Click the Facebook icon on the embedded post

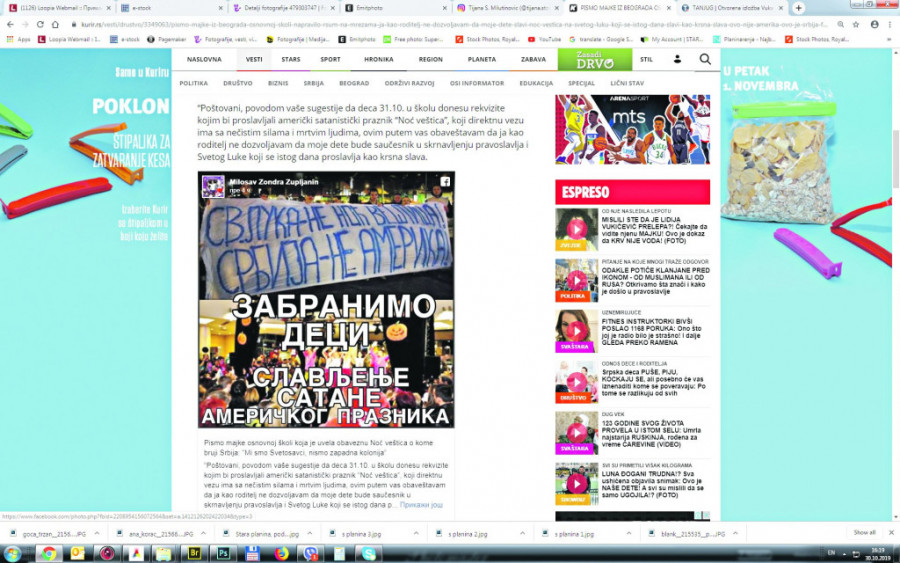(444, 182)
